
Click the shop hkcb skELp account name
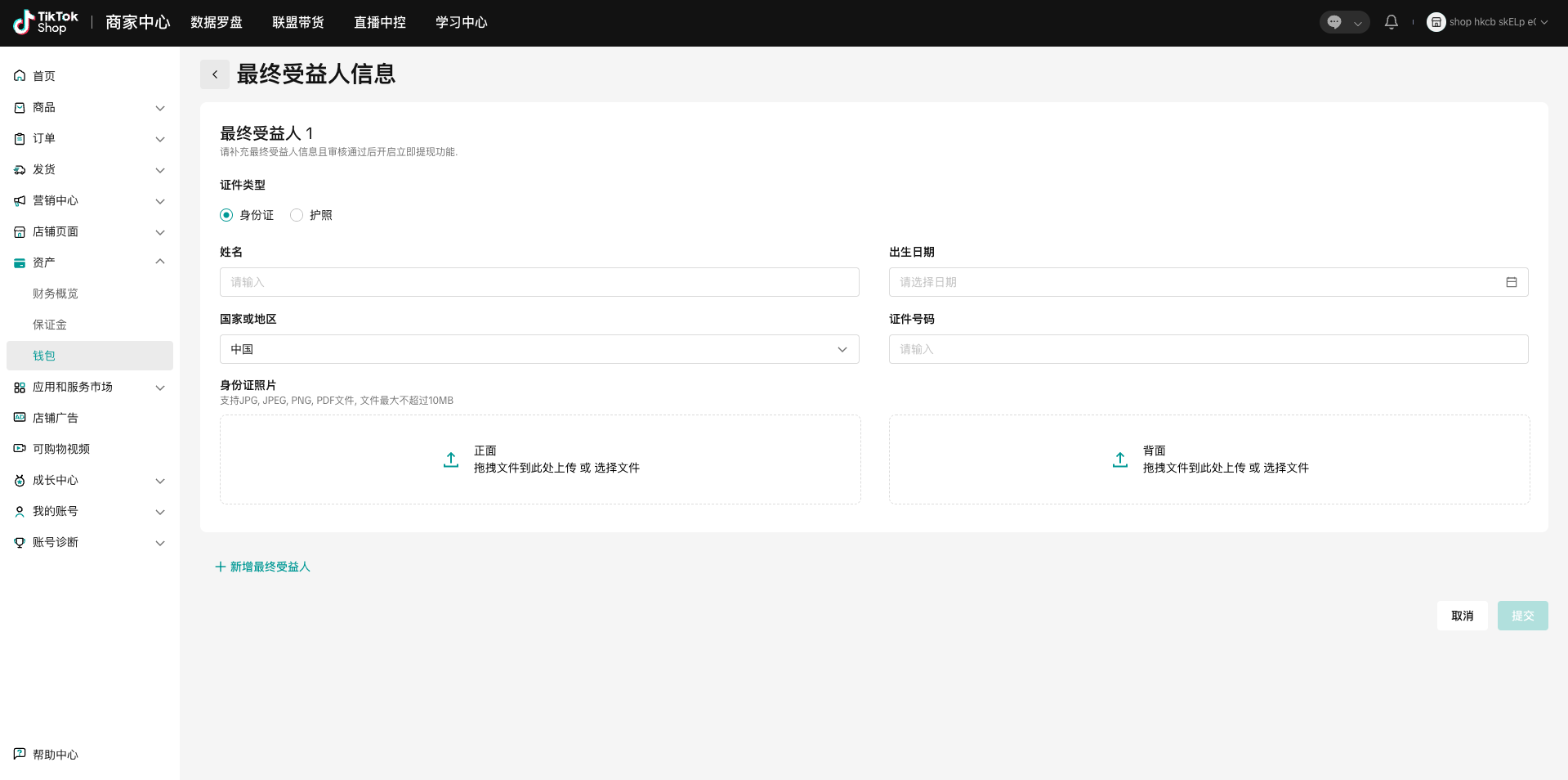pos(1493,23)
